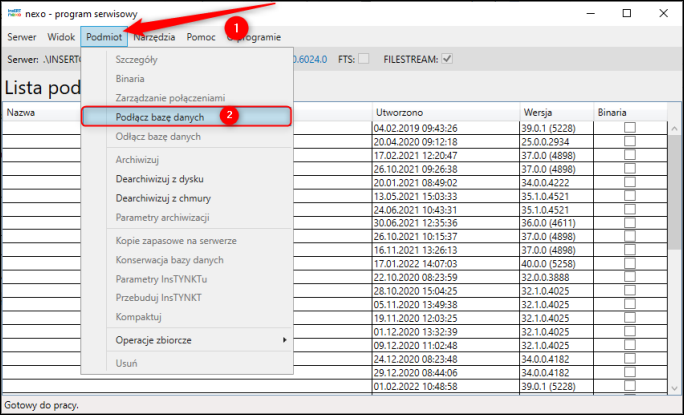Close the nexo program window
The height and width of the screenshot is (415, 684).
663,13
